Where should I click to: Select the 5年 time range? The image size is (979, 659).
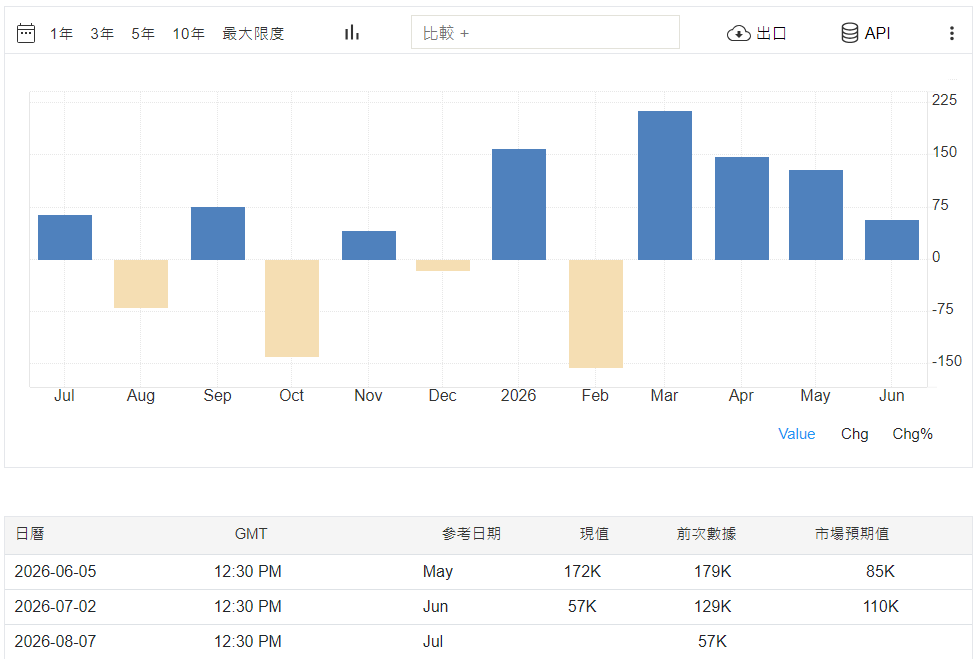pos(143,34)
